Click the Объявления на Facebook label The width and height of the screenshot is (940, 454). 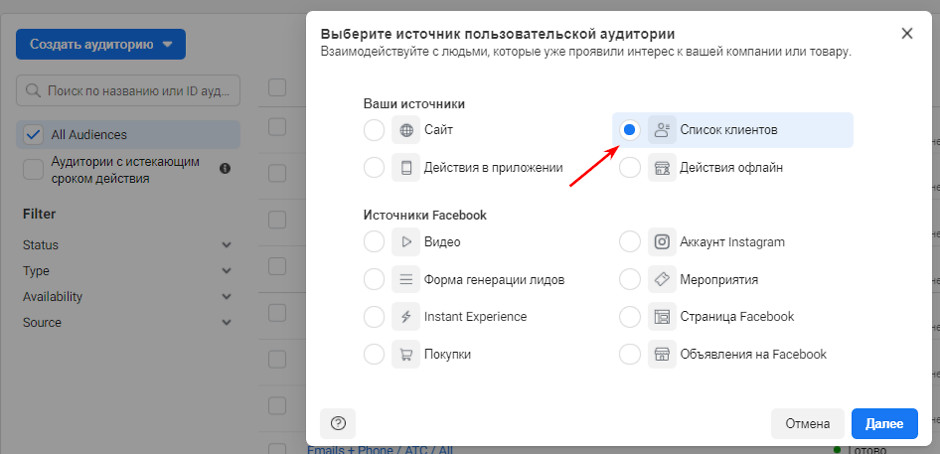click(754, 354)
